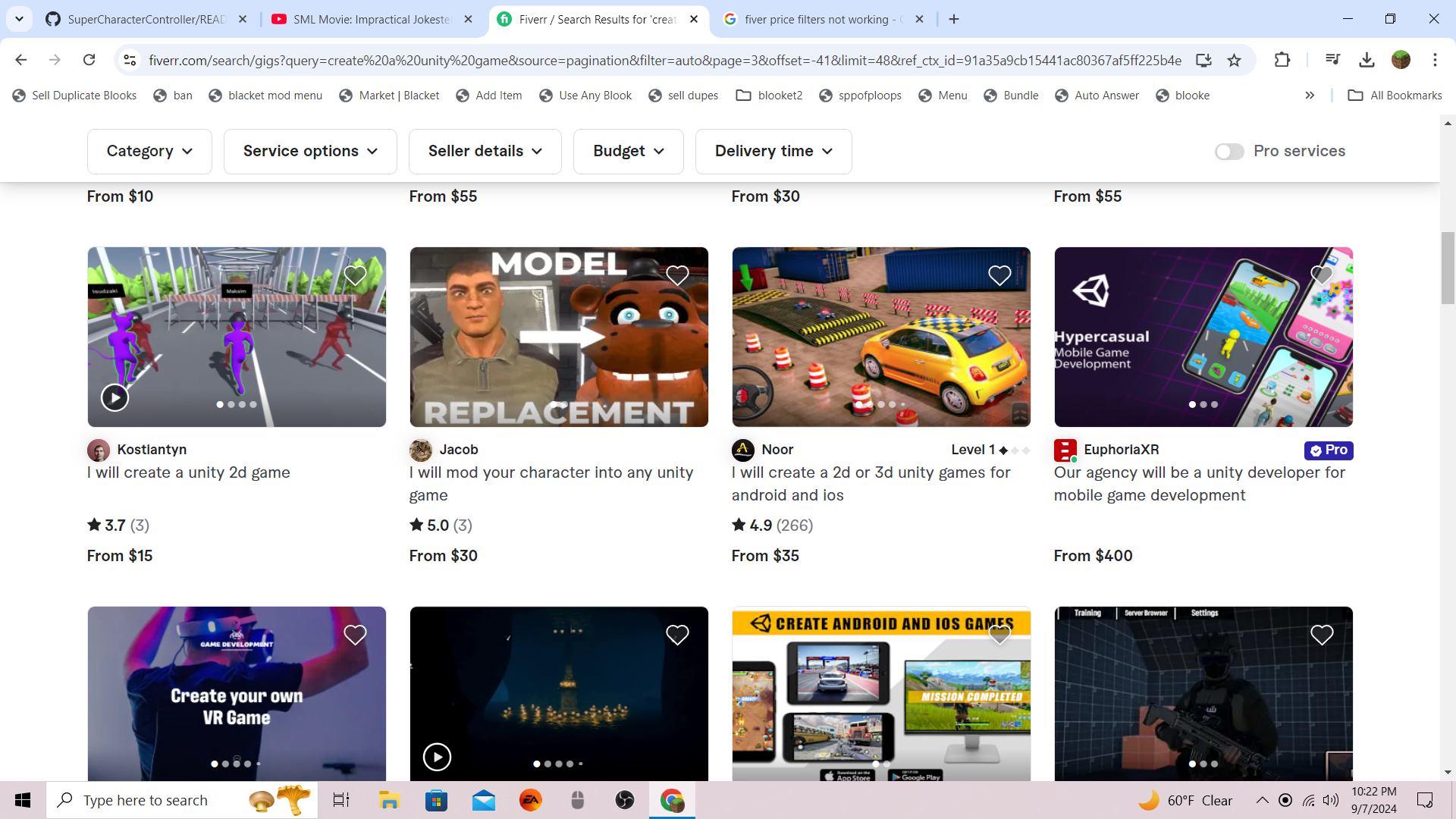Expand the Category filter dropdown
The width and height of the screenshot is (1456, 819).
pos(149,152)
